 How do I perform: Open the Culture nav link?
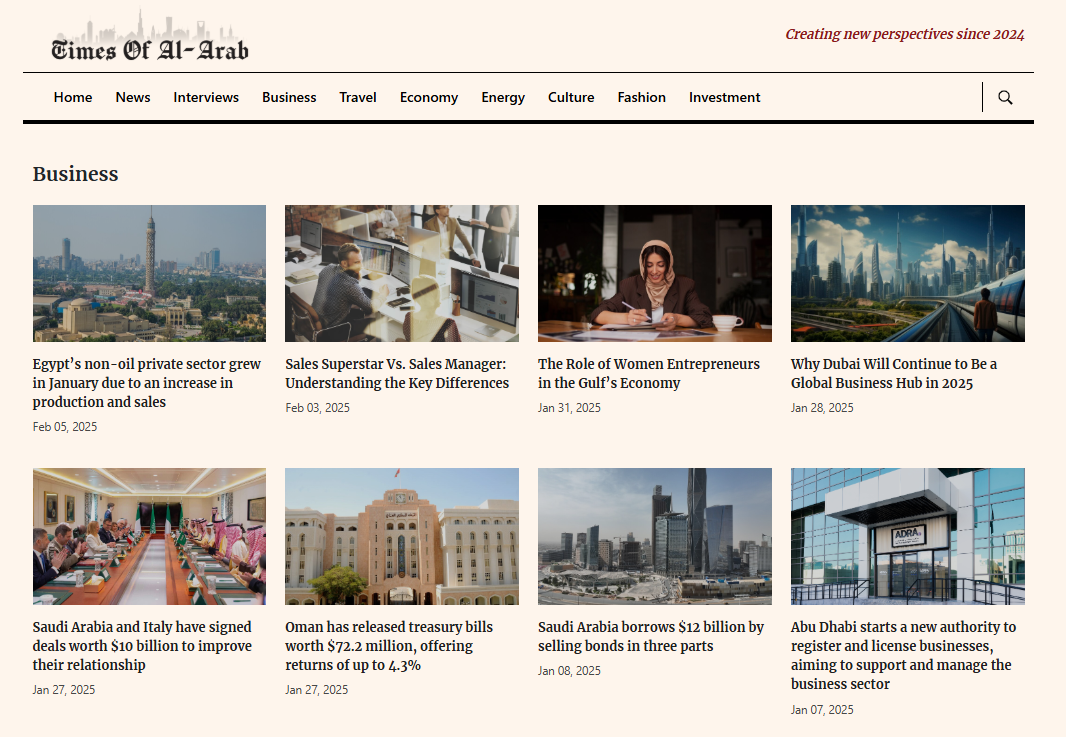point(571,97)
